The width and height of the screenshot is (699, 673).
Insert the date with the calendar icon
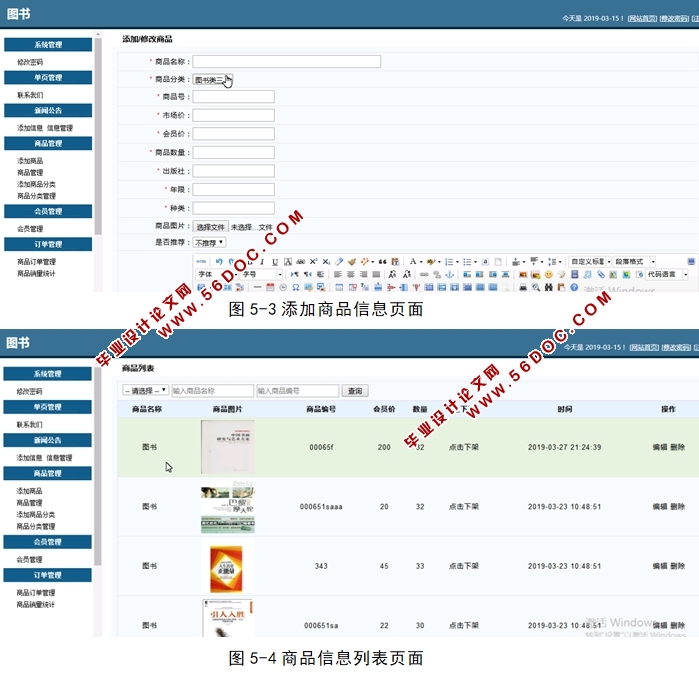click(x=270, y=287)
